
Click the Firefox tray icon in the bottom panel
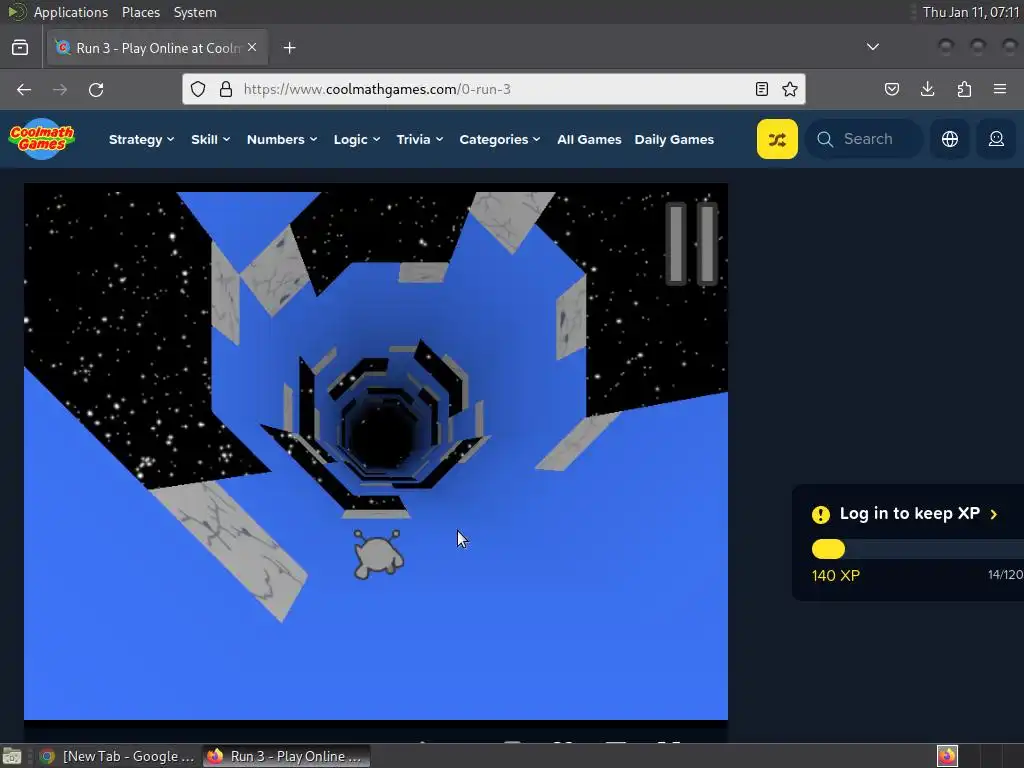pyautogui.click(x=947, y=756)
